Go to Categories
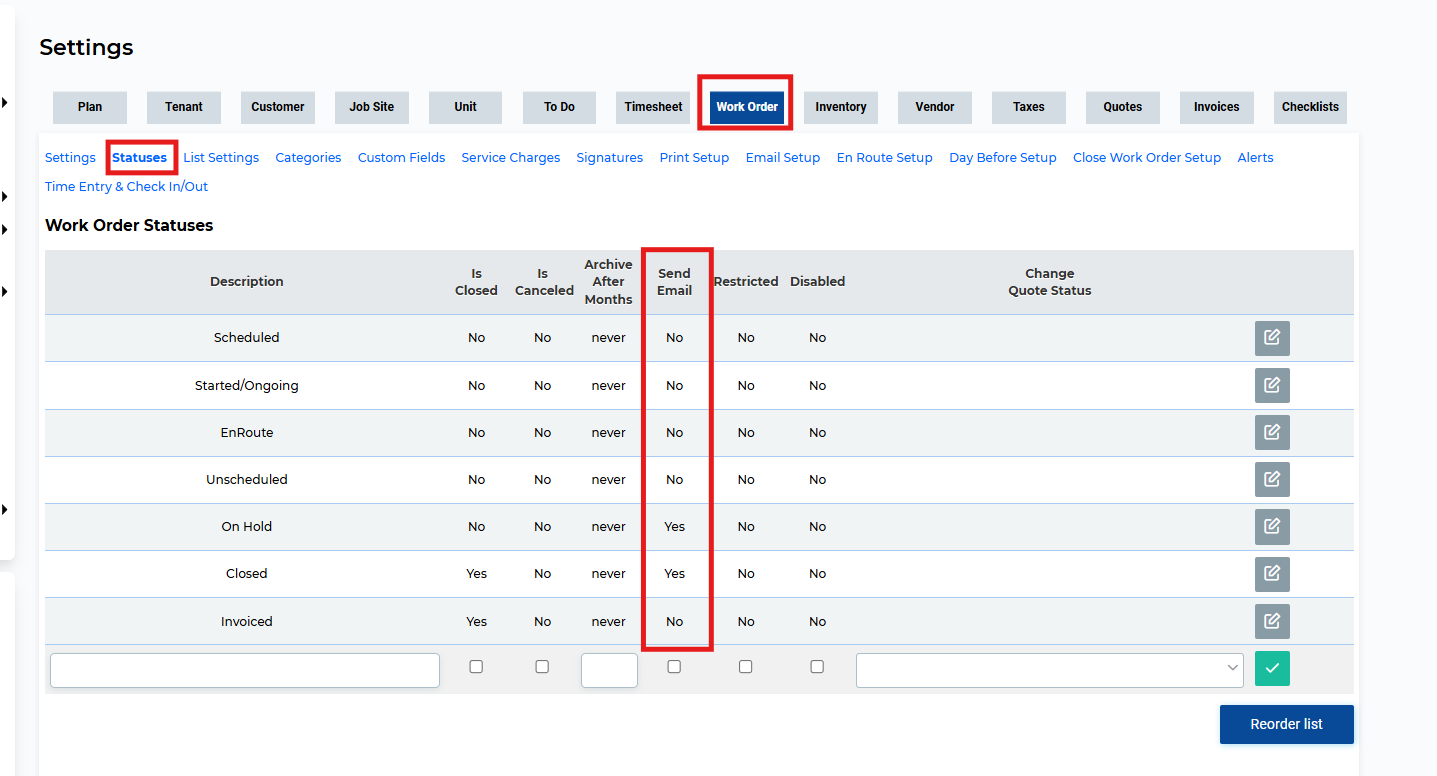 (x=308, y=158)
